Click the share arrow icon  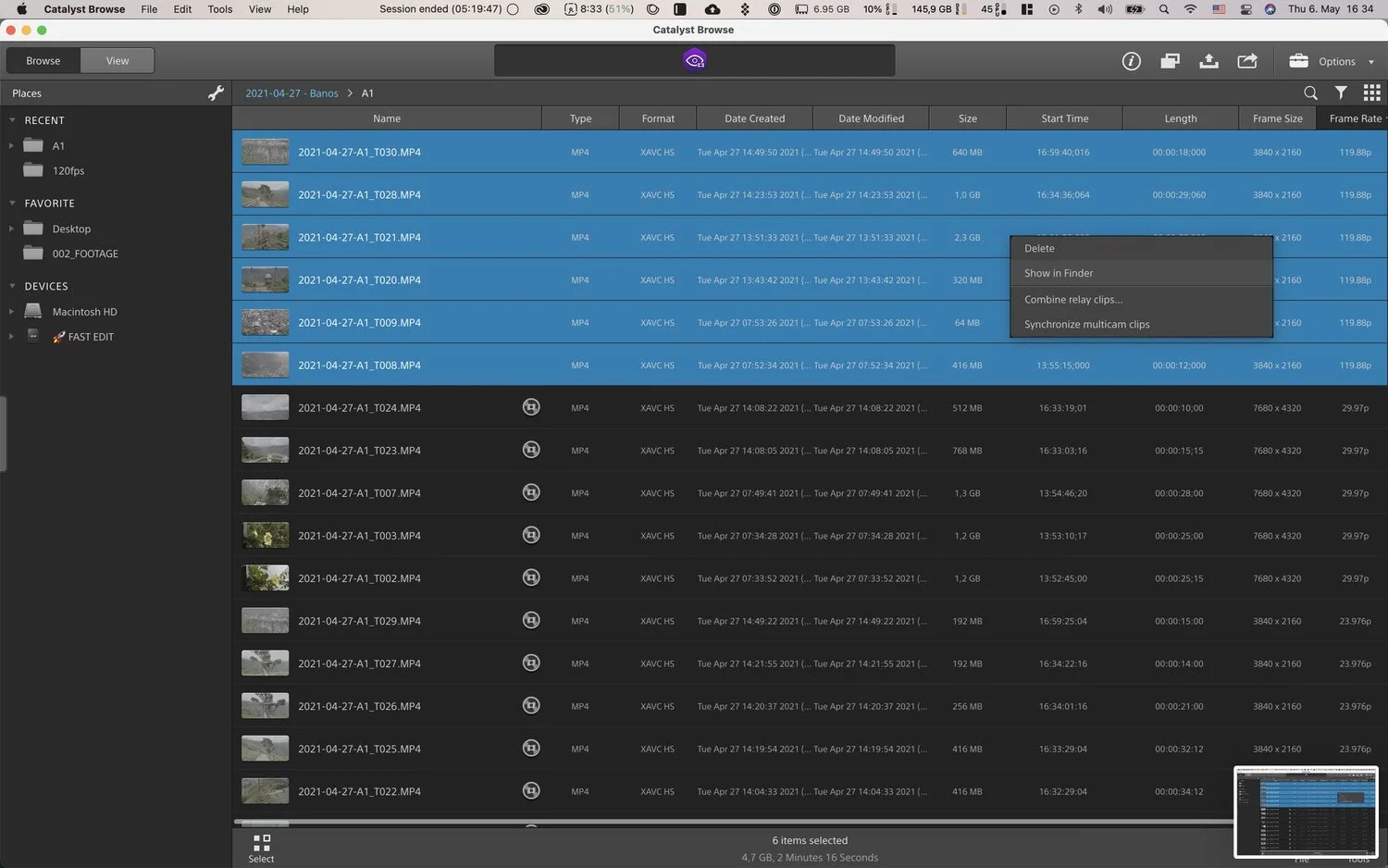tap(1247, 61)
